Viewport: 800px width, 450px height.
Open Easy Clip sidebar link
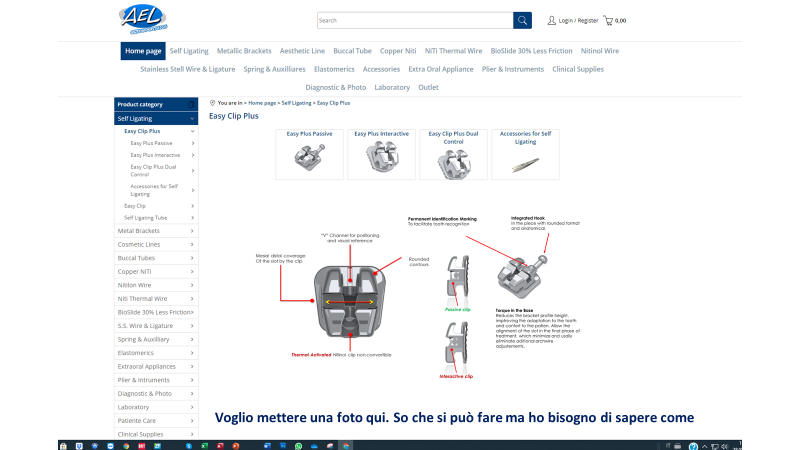(135, 206)
